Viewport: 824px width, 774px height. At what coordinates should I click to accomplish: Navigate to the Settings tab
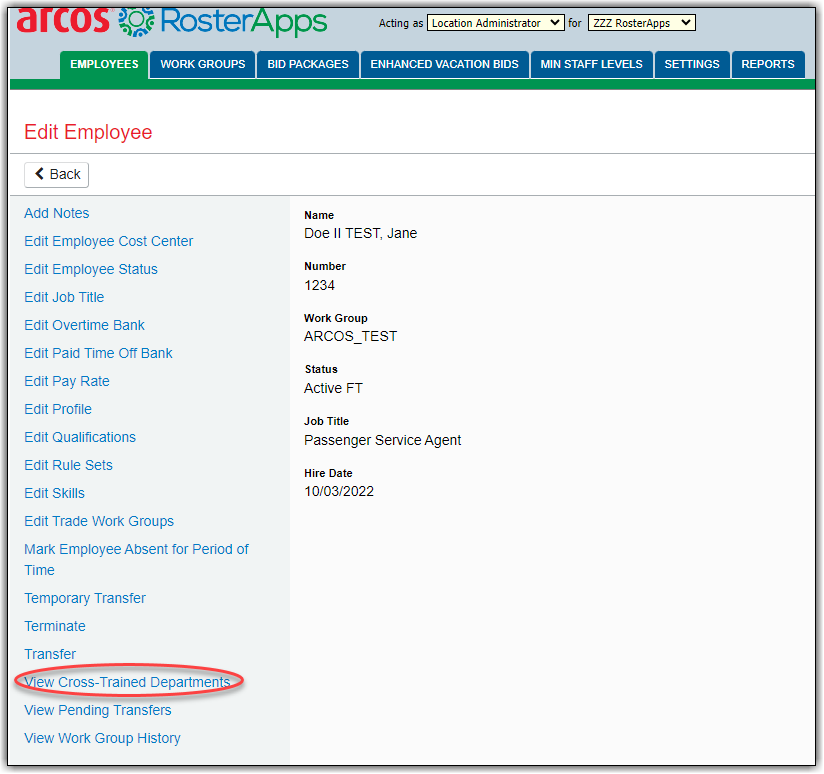coord(692,64)
